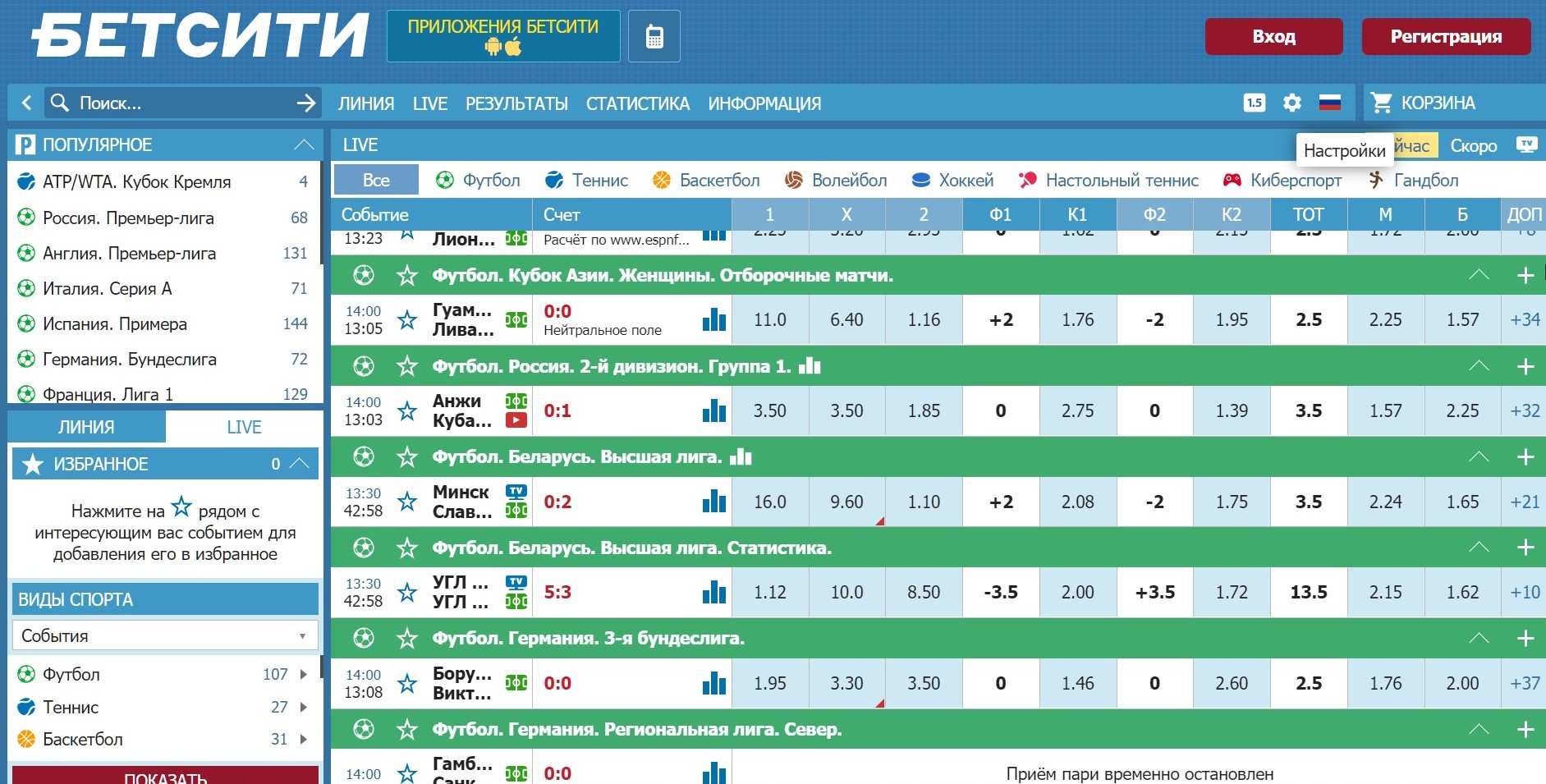This screenshot has width=1546, height=784.
Task: Select odds 1.85 for Куба win
Action: click(924, 410)
